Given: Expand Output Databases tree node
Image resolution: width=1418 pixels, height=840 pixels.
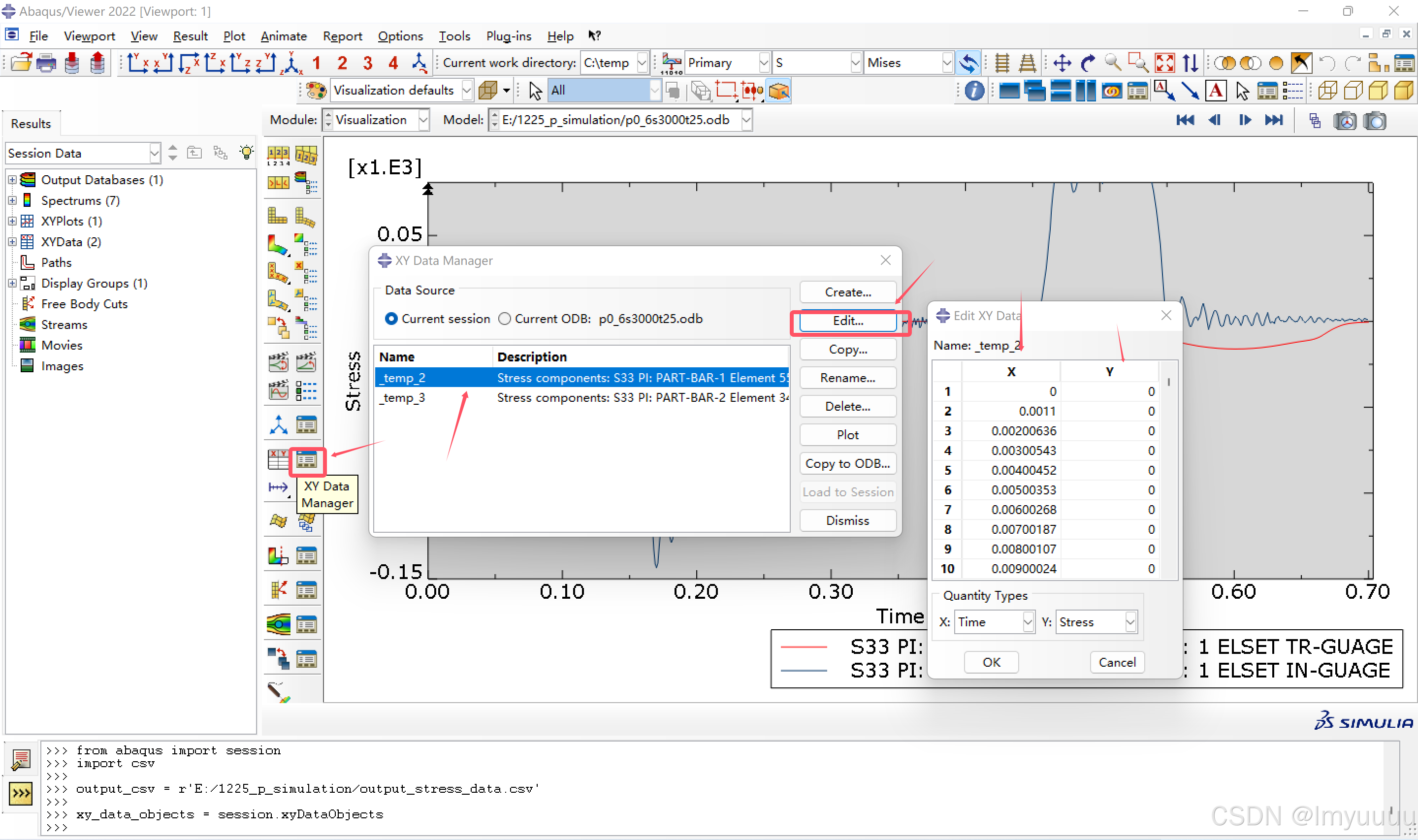Looking at the screenshot, I should click(x=12, y=180).
